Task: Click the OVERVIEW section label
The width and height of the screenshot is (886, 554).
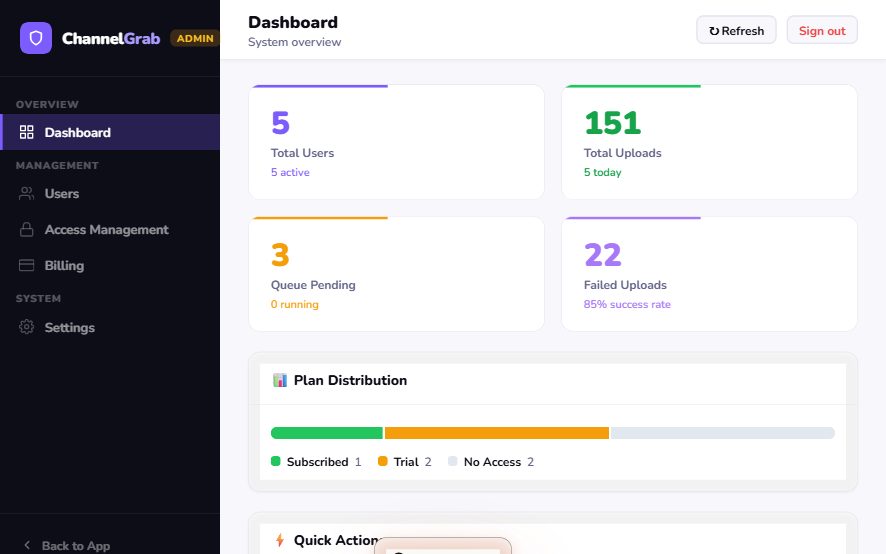Action: click(47, 105)
